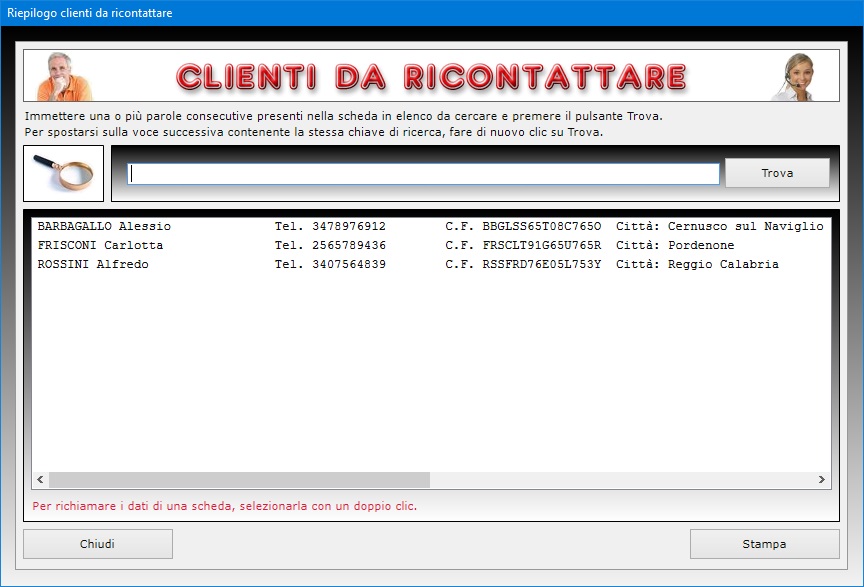Click city Reggio Calabria
This screenshot has width=864, height=587.
[723, 265]
